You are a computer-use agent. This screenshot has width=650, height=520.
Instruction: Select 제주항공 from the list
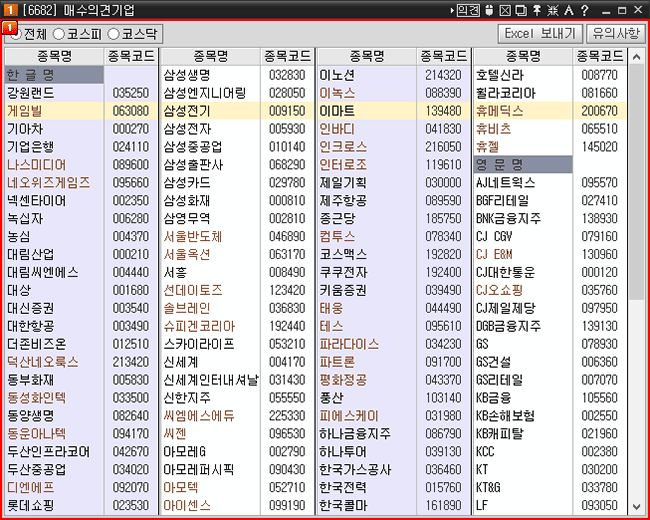(x=343, y=201)
